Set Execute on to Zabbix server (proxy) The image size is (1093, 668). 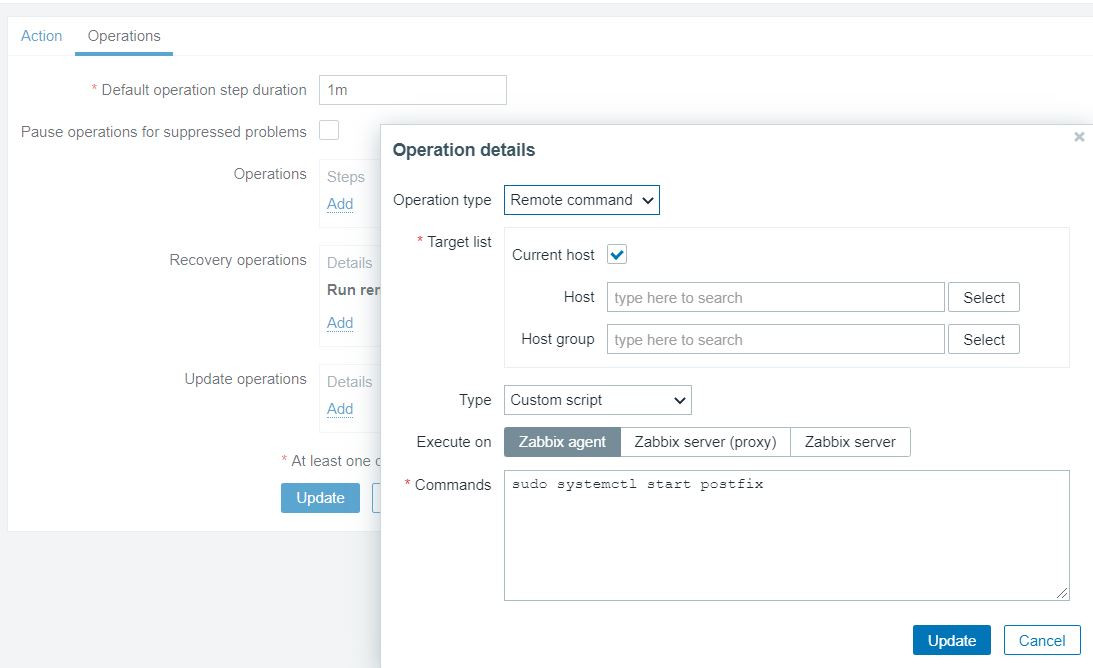(705, 442)
